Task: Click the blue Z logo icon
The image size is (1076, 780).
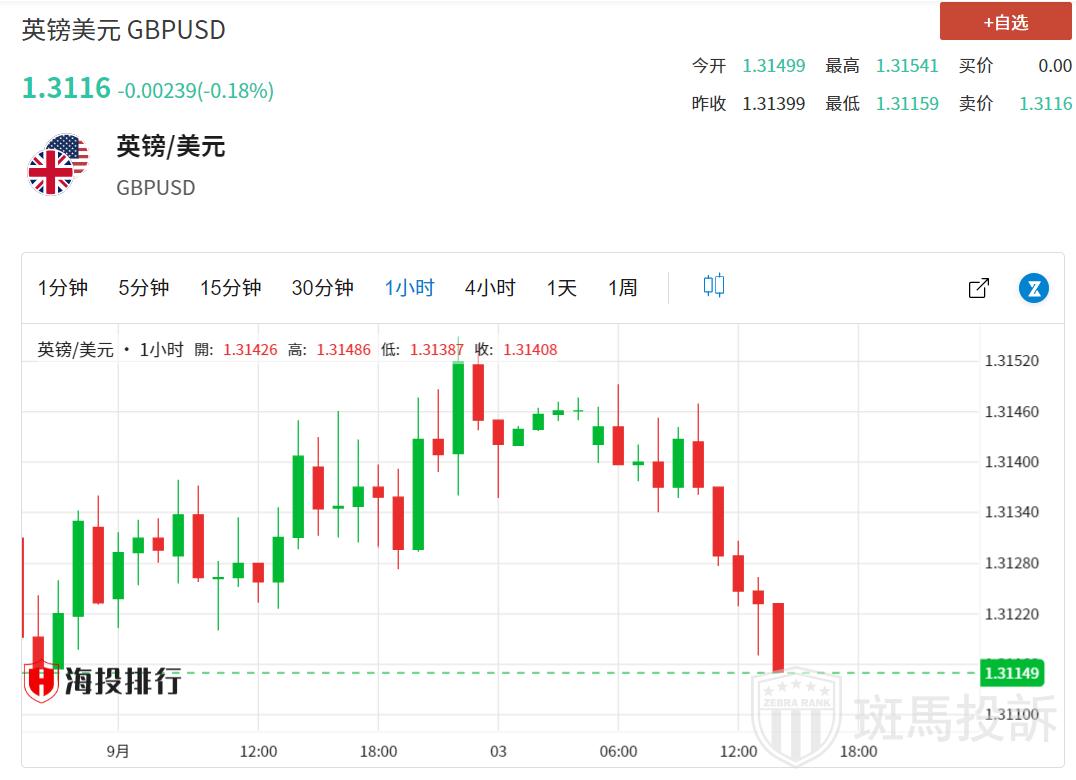Action: coord(1033,288)
